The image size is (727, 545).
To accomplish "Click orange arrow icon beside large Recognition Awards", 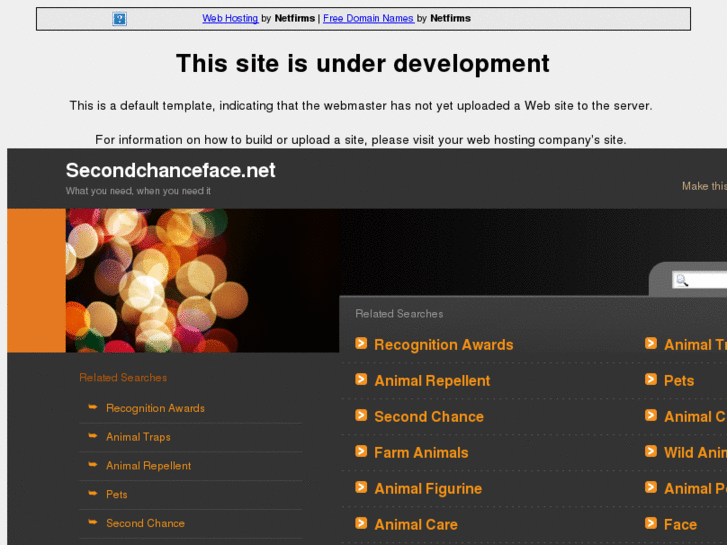I will point(361,343).
